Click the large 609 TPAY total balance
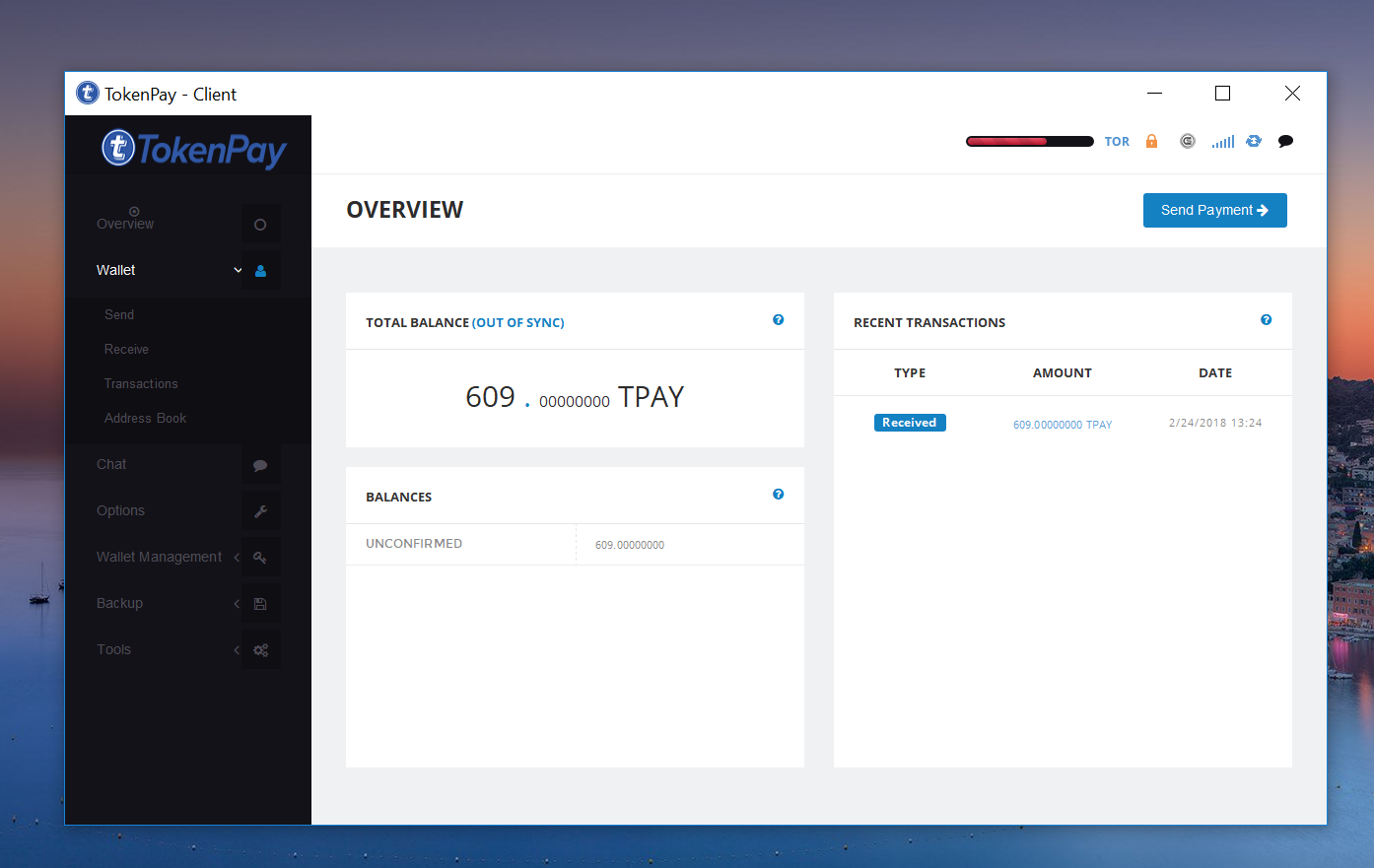 [575, 397]
